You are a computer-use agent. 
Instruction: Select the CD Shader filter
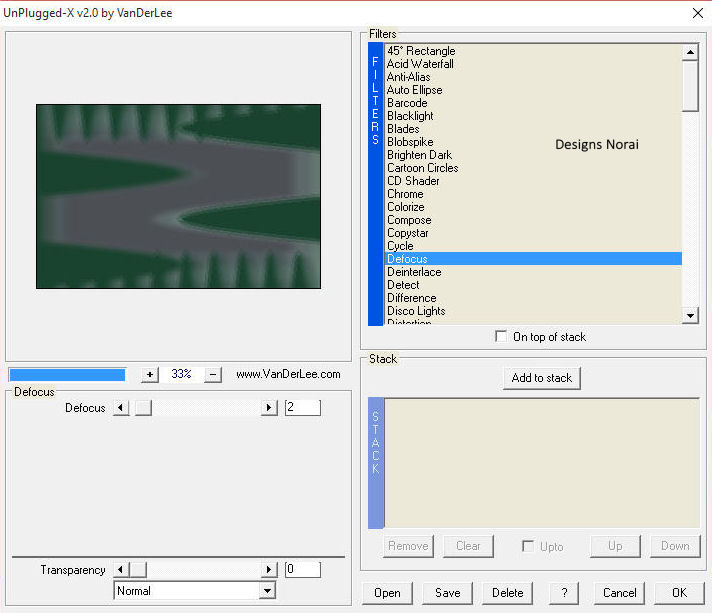(x=533, y=181)
